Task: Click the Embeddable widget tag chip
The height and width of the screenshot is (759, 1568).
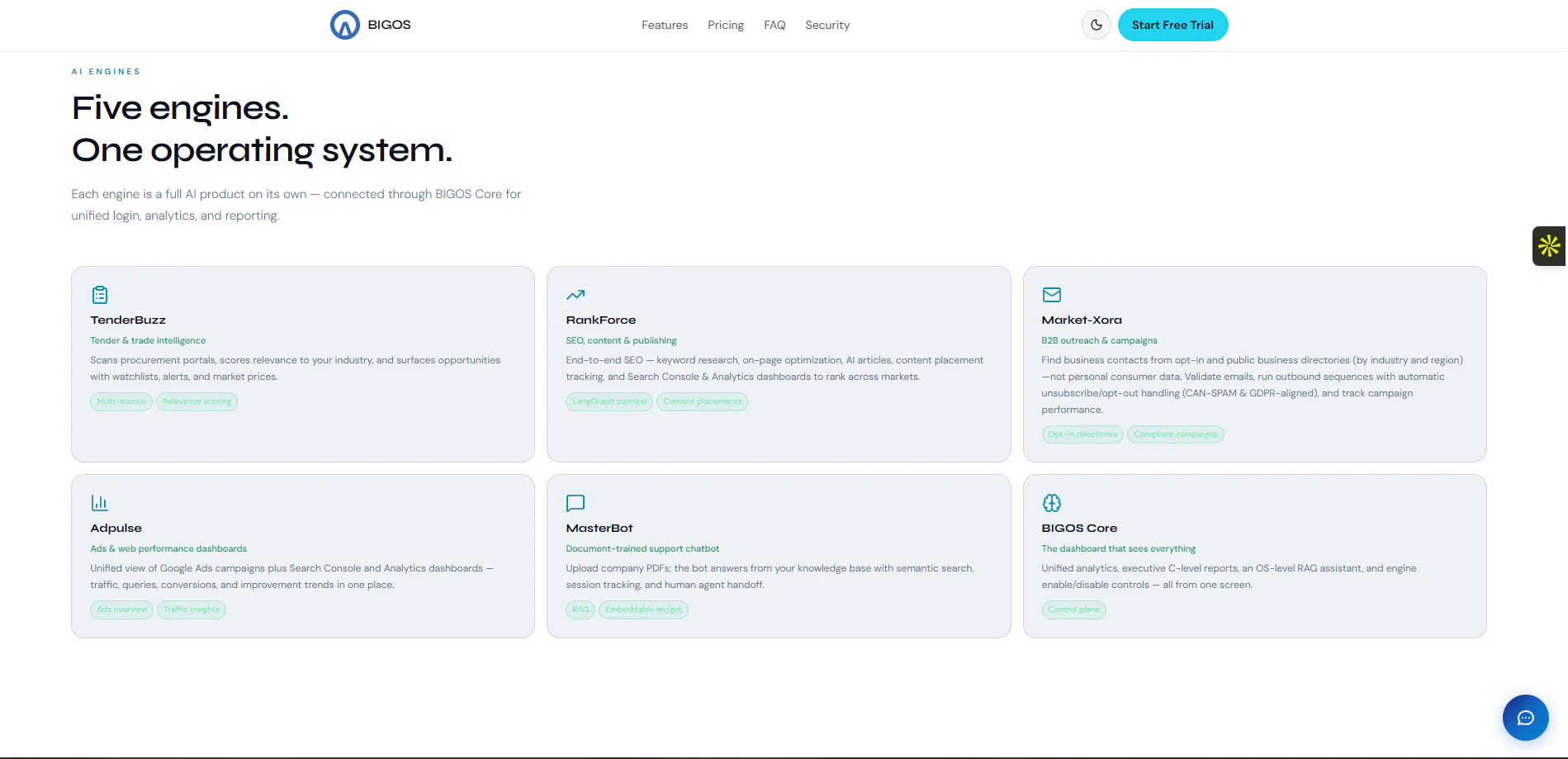Action: point(643,610)
